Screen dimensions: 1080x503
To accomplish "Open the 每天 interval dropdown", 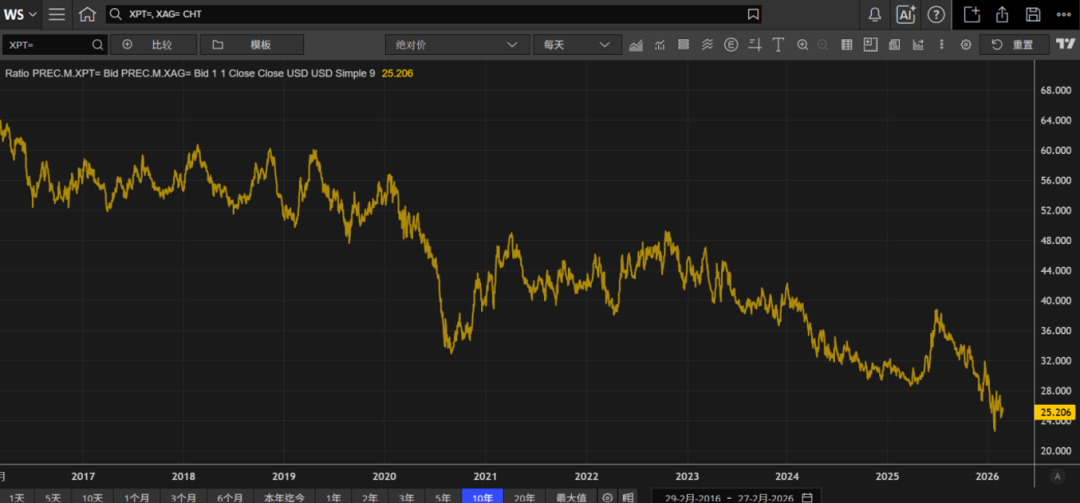I will point(577,45).
